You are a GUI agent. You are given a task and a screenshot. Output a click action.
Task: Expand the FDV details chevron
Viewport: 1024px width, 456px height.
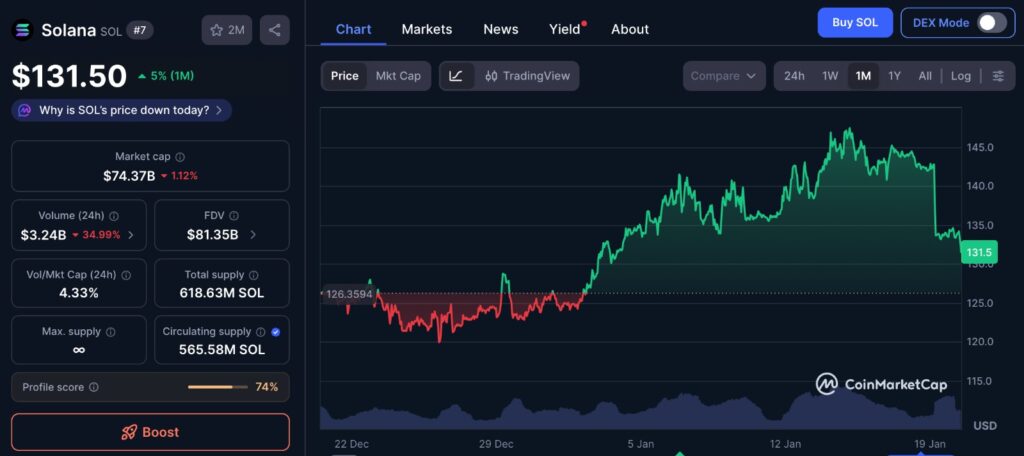[253, 235]
